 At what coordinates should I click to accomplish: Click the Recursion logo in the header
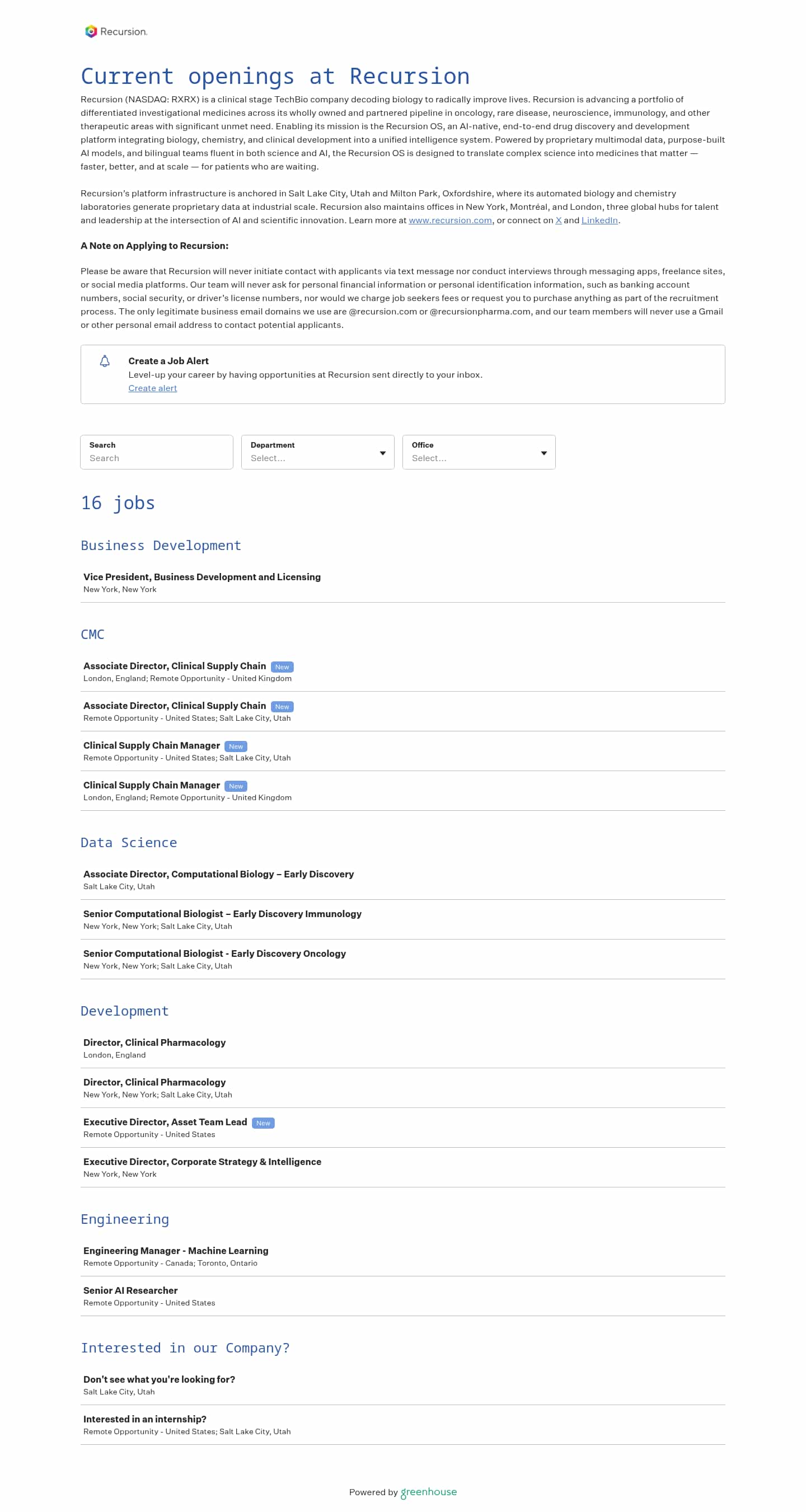pos(116,32)
